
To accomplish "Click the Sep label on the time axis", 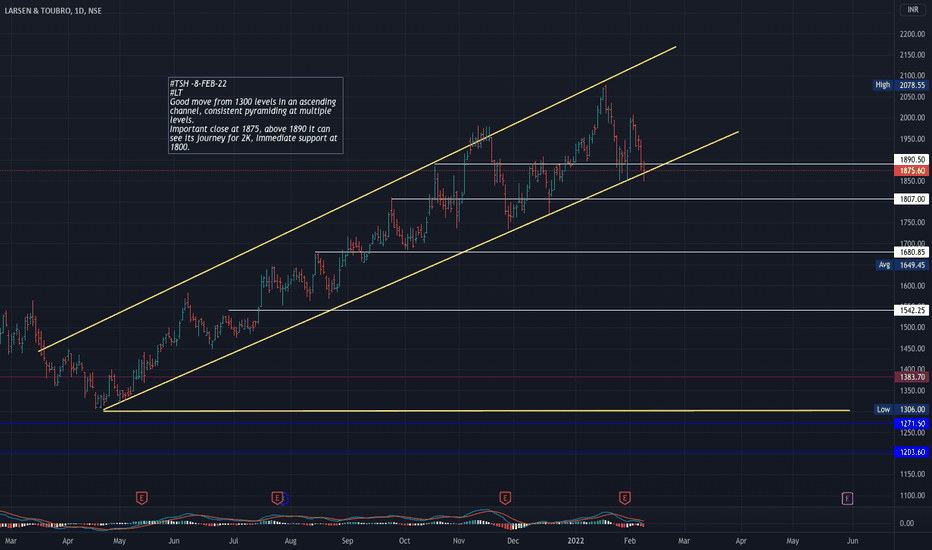I will 347,541.
